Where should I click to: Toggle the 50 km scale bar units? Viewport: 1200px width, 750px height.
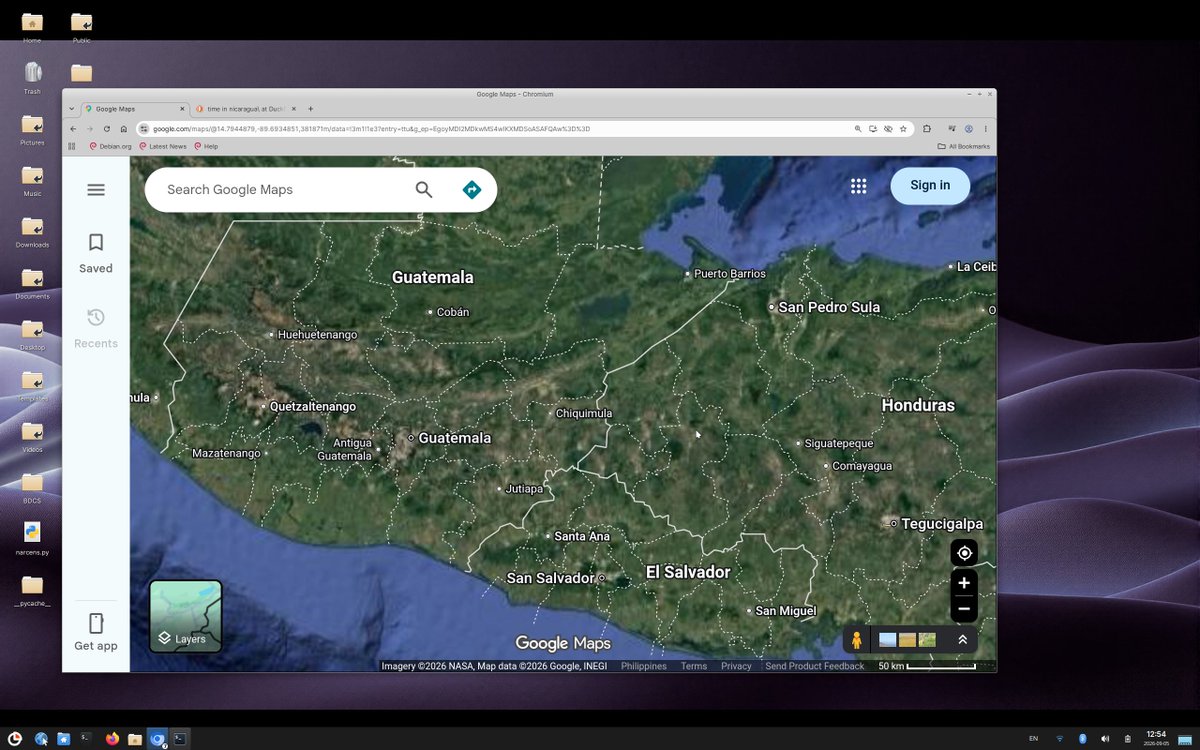point(927,666)
